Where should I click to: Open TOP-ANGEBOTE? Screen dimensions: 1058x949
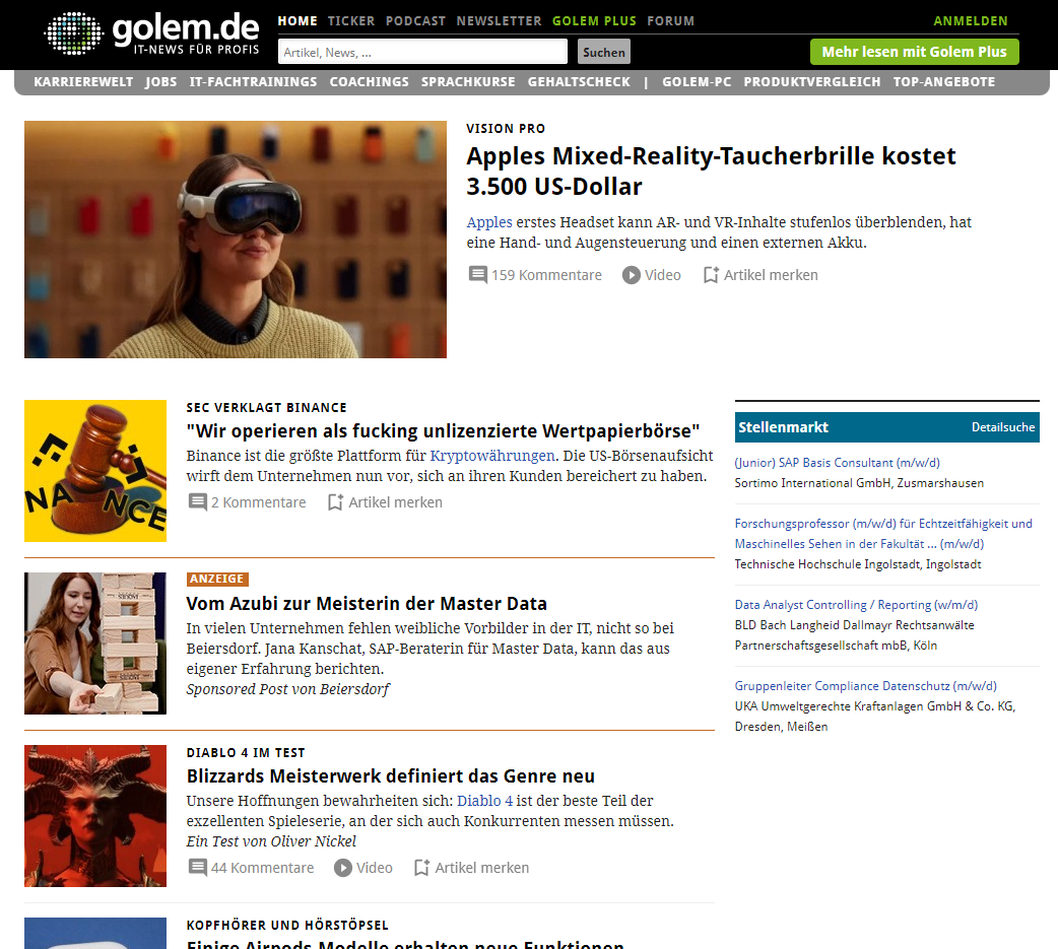click(944, 82)
